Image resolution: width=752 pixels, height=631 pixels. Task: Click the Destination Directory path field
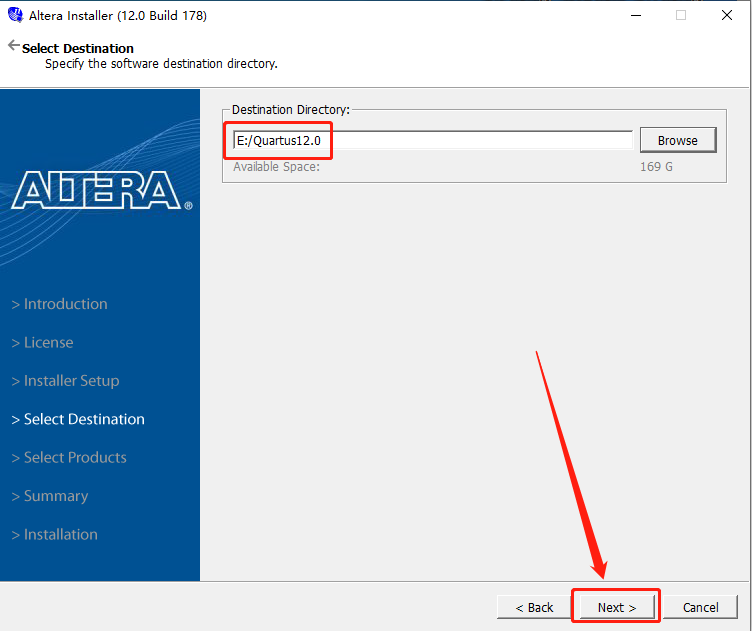[433, 140]
